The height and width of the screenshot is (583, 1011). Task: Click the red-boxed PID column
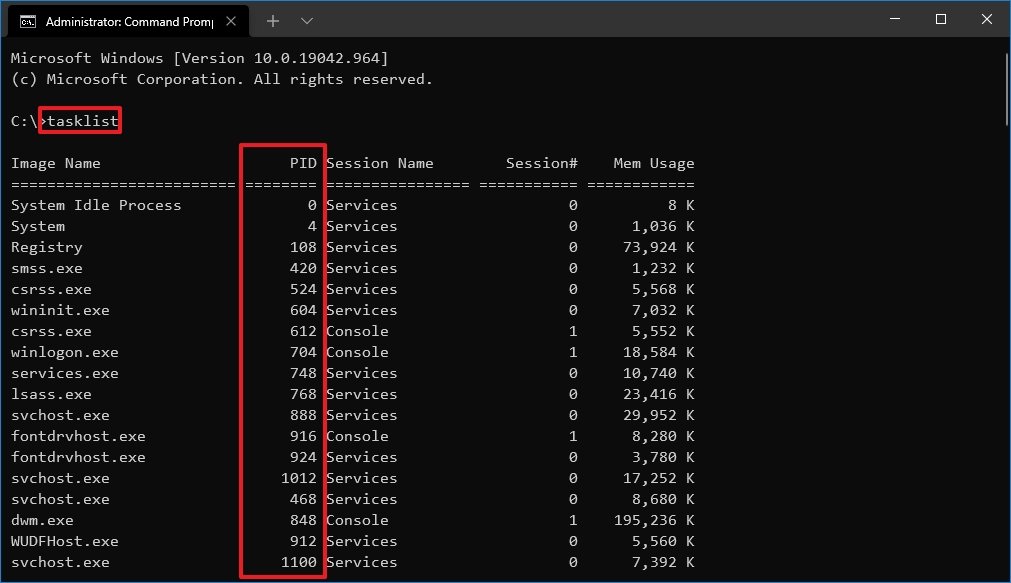[282, 360]
